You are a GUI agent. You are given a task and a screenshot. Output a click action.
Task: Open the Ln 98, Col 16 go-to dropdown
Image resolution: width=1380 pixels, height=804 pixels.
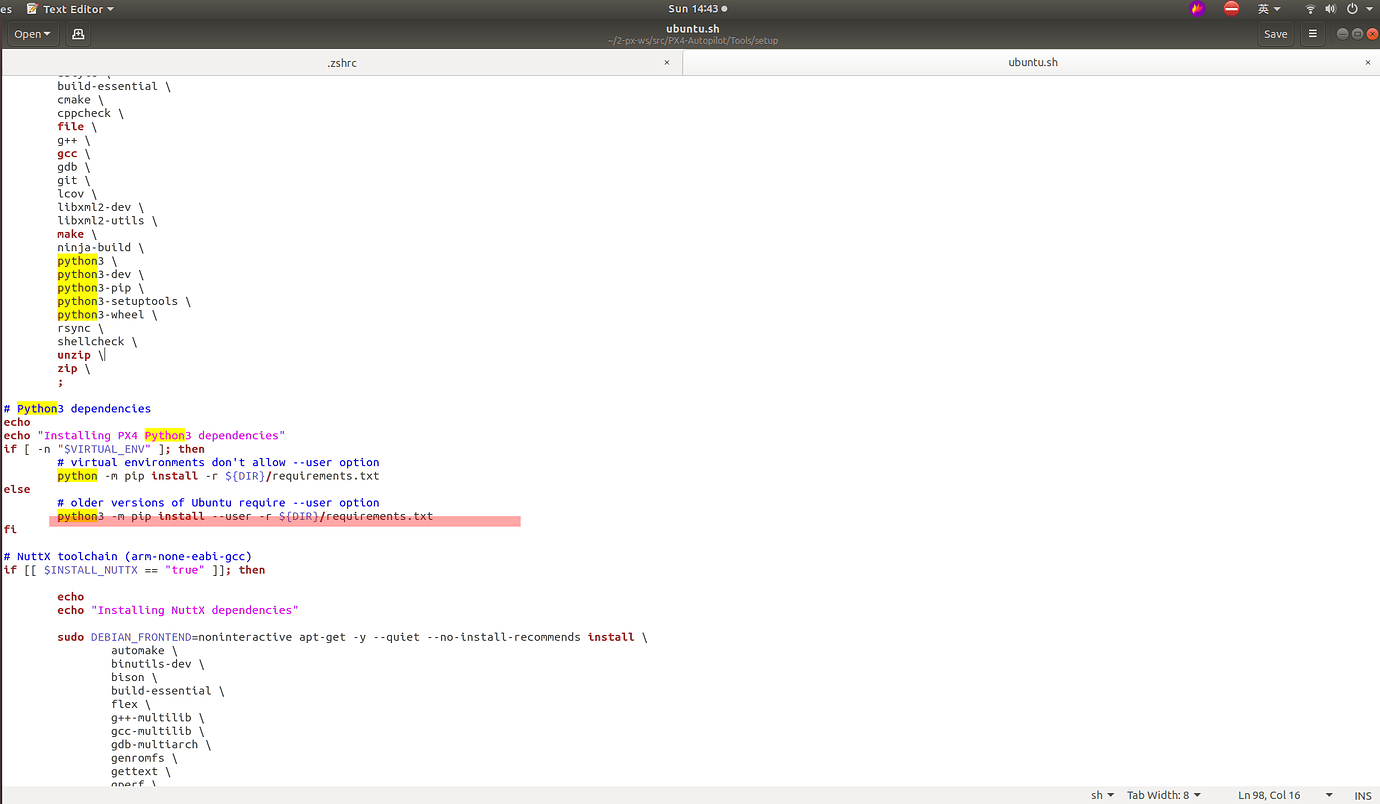pyautogui.click(x=1271, y=794)
